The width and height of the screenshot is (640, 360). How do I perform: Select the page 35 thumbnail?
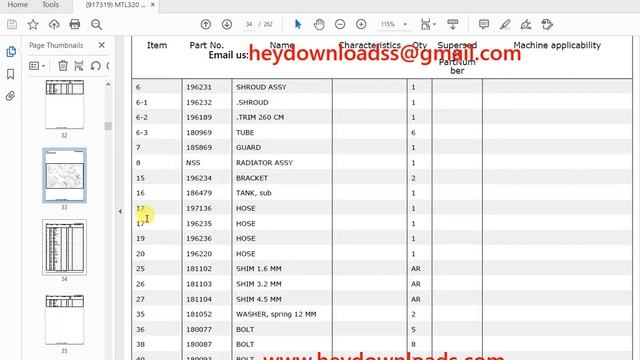click(x=64, y=320)
